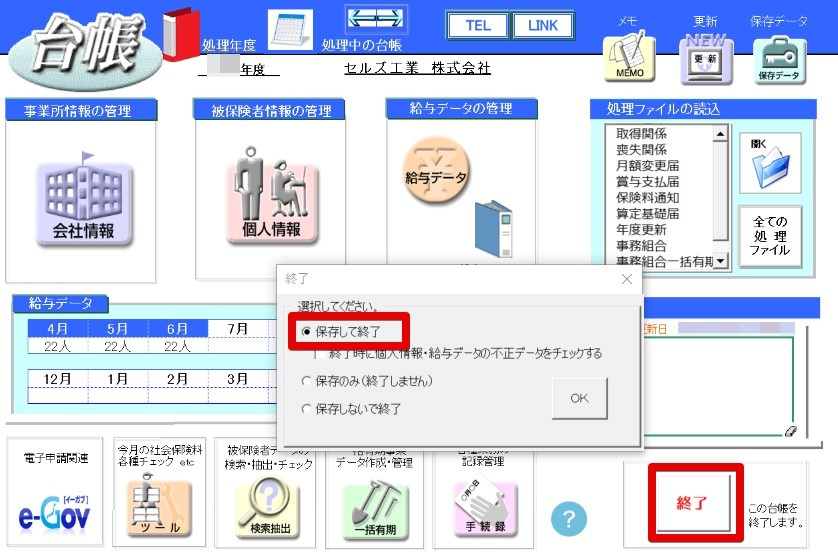Click the 一括有期 shovel icon

point(375,509)
